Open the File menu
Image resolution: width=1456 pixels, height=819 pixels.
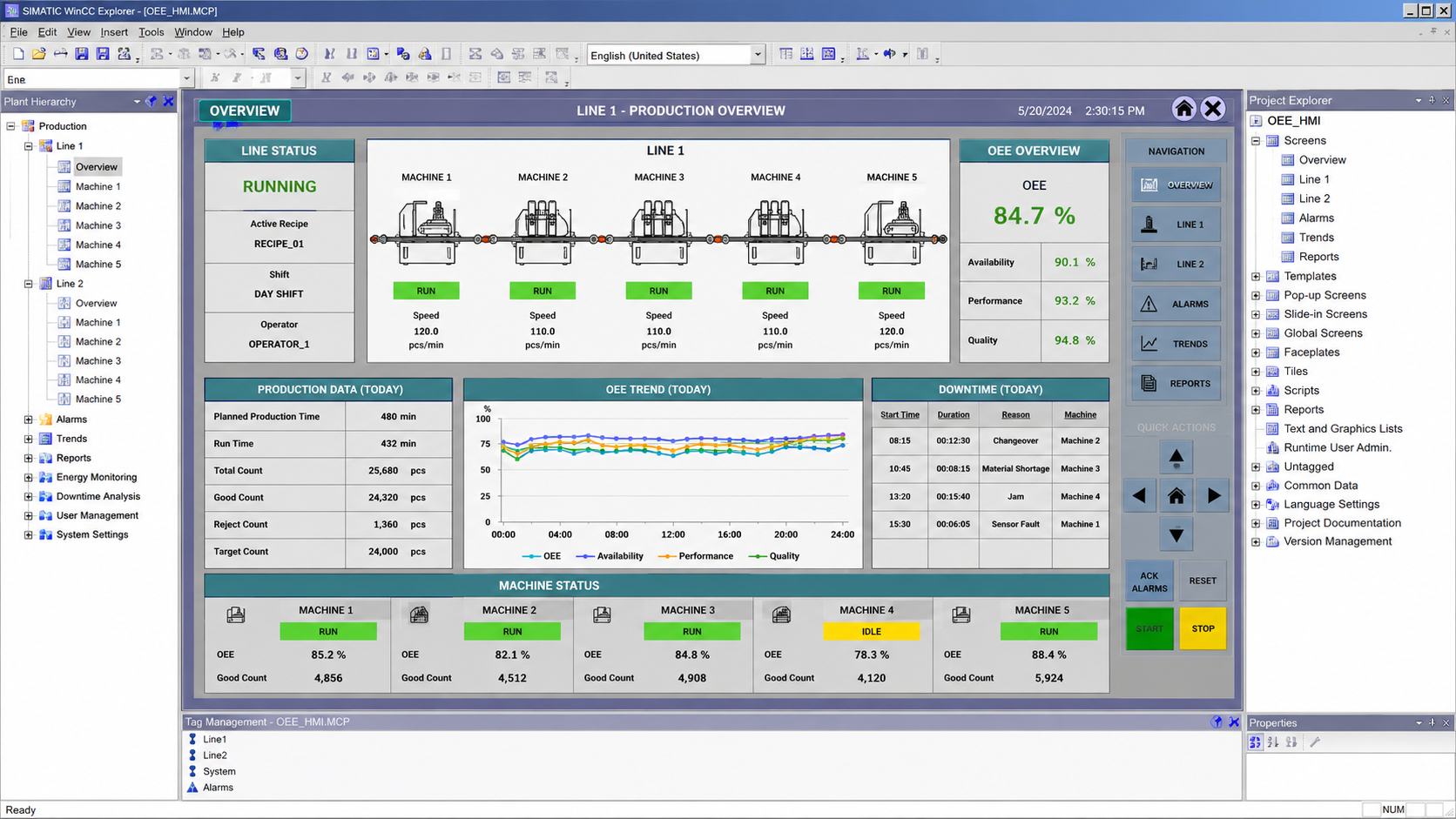(18, 32)
